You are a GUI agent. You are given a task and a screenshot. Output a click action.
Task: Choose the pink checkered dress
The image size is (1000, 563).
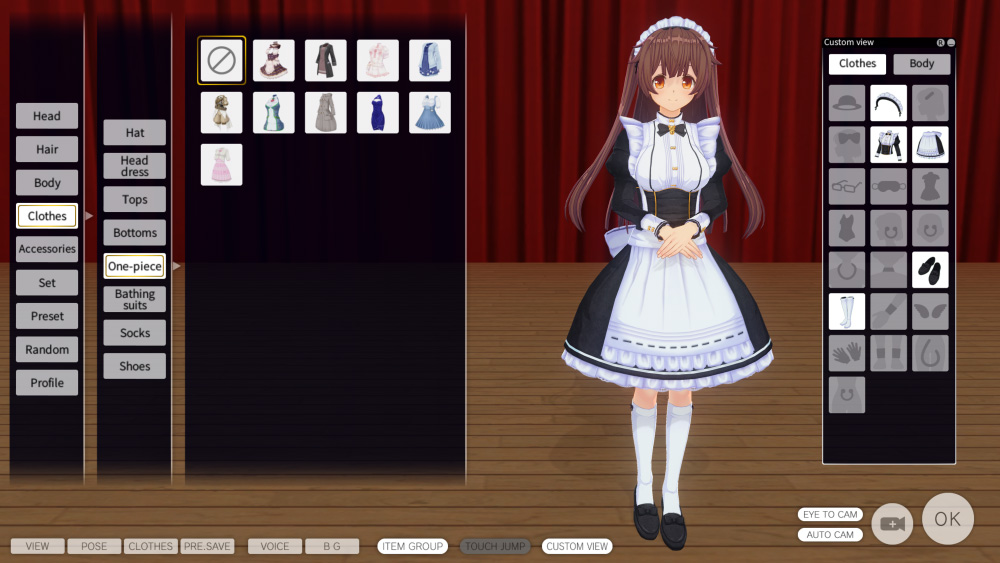(x=221, y=165)
